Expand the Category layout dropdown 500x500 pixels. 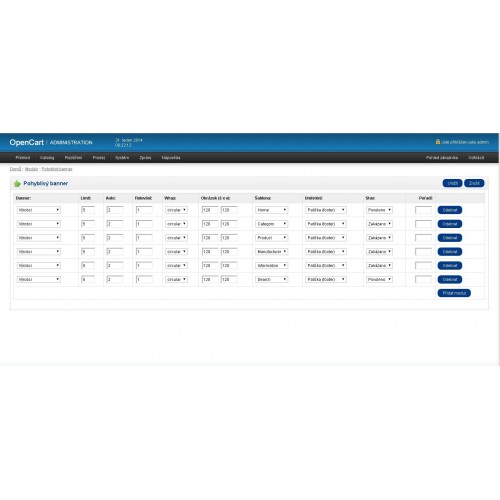272,224
